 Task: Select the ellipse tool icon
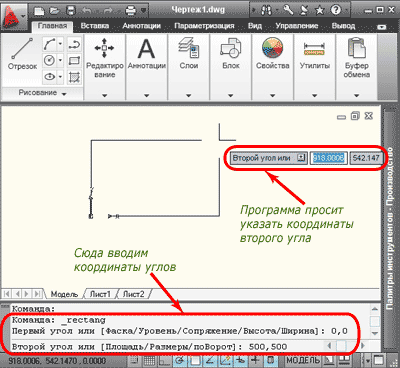tap(49, 77)
